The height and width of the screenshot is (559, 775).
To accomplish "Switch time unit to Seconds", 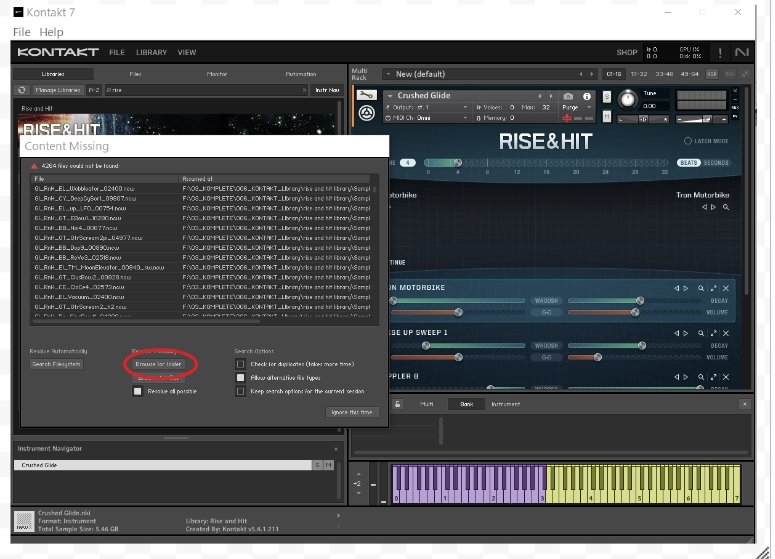I will (716, 163).
